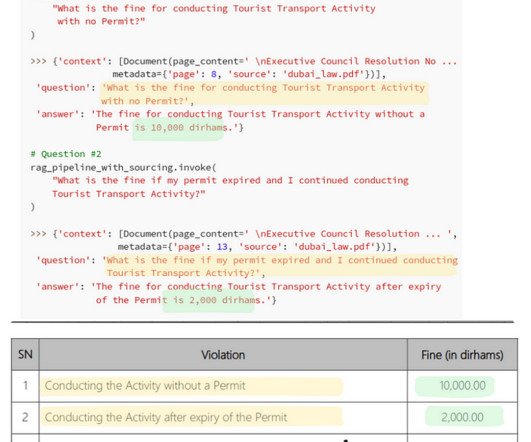531x442 pixels.
Task: Click 'with no Permit?"' in first input query
Action: pos(101,21)
